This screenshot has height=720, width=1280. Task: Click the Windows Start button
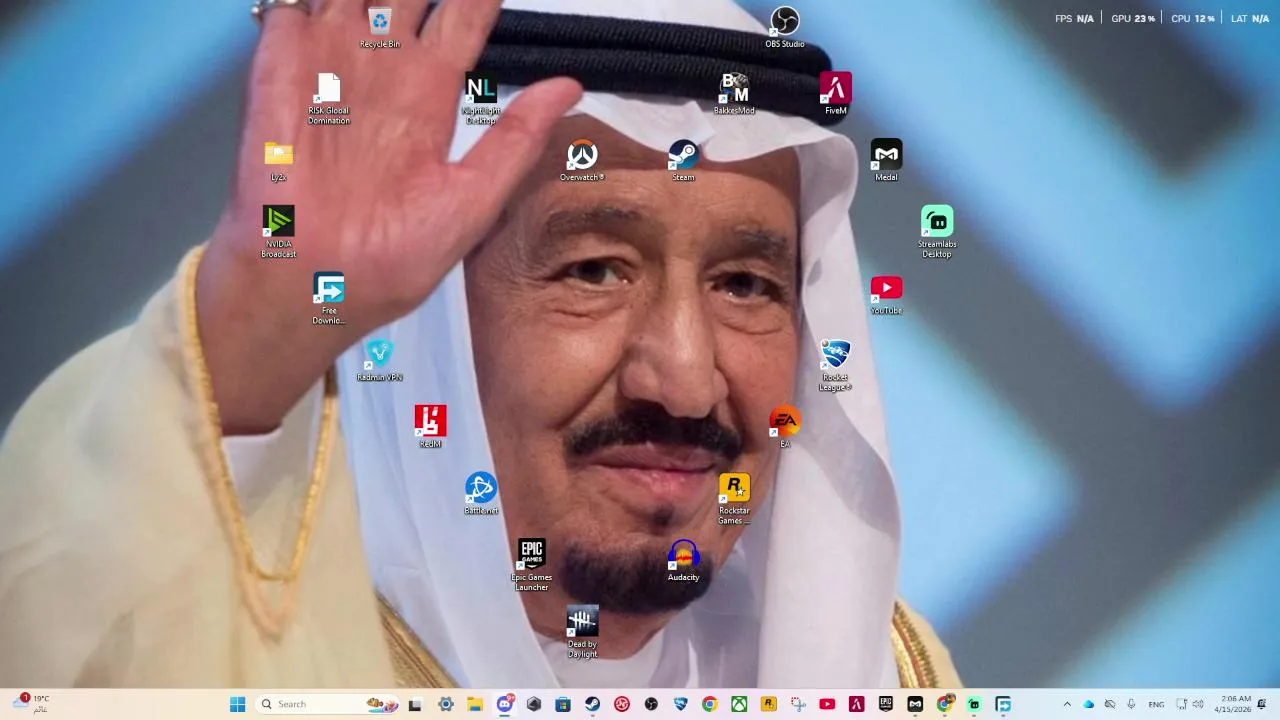pyautogui.click(x=237, y=704)
